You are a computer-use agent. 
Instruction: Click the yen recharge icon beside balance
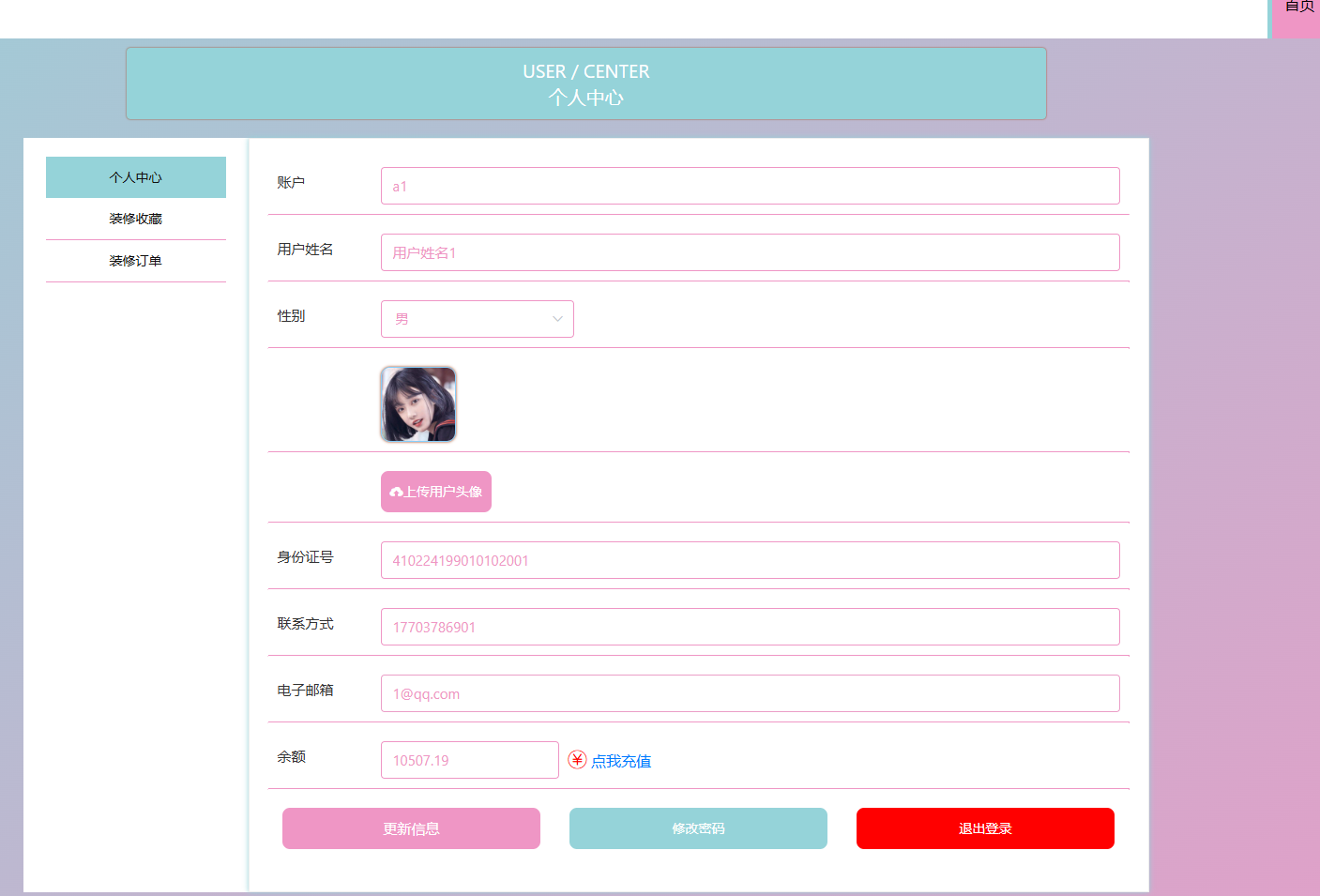tap(577, 760)
